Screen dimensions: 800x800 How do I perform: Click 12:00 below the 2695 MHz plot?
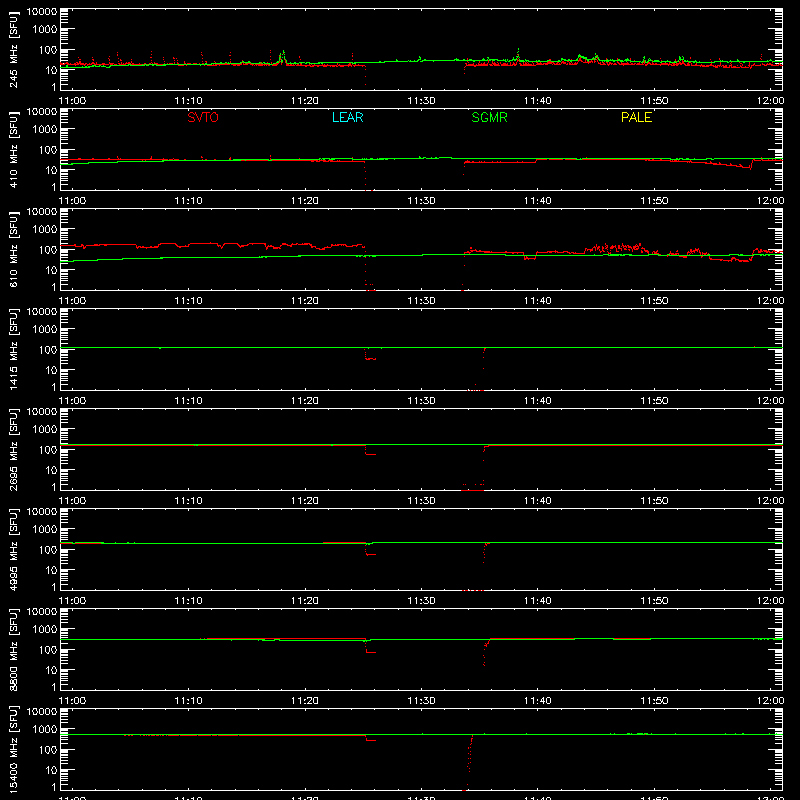[x=770, y=501]
